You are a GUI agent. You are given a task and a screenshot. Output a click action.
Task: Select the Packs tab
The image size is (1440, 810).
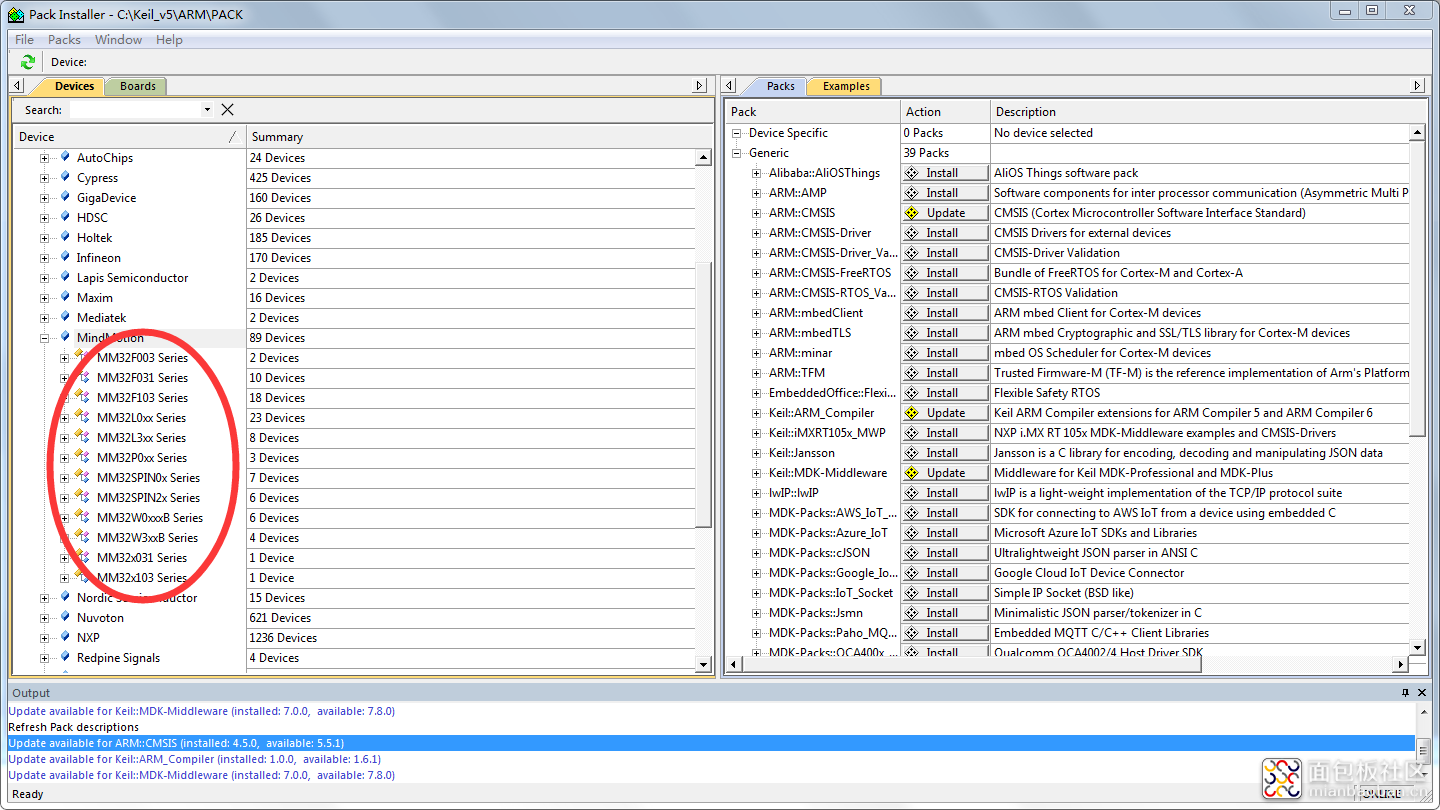pos(781,86)
